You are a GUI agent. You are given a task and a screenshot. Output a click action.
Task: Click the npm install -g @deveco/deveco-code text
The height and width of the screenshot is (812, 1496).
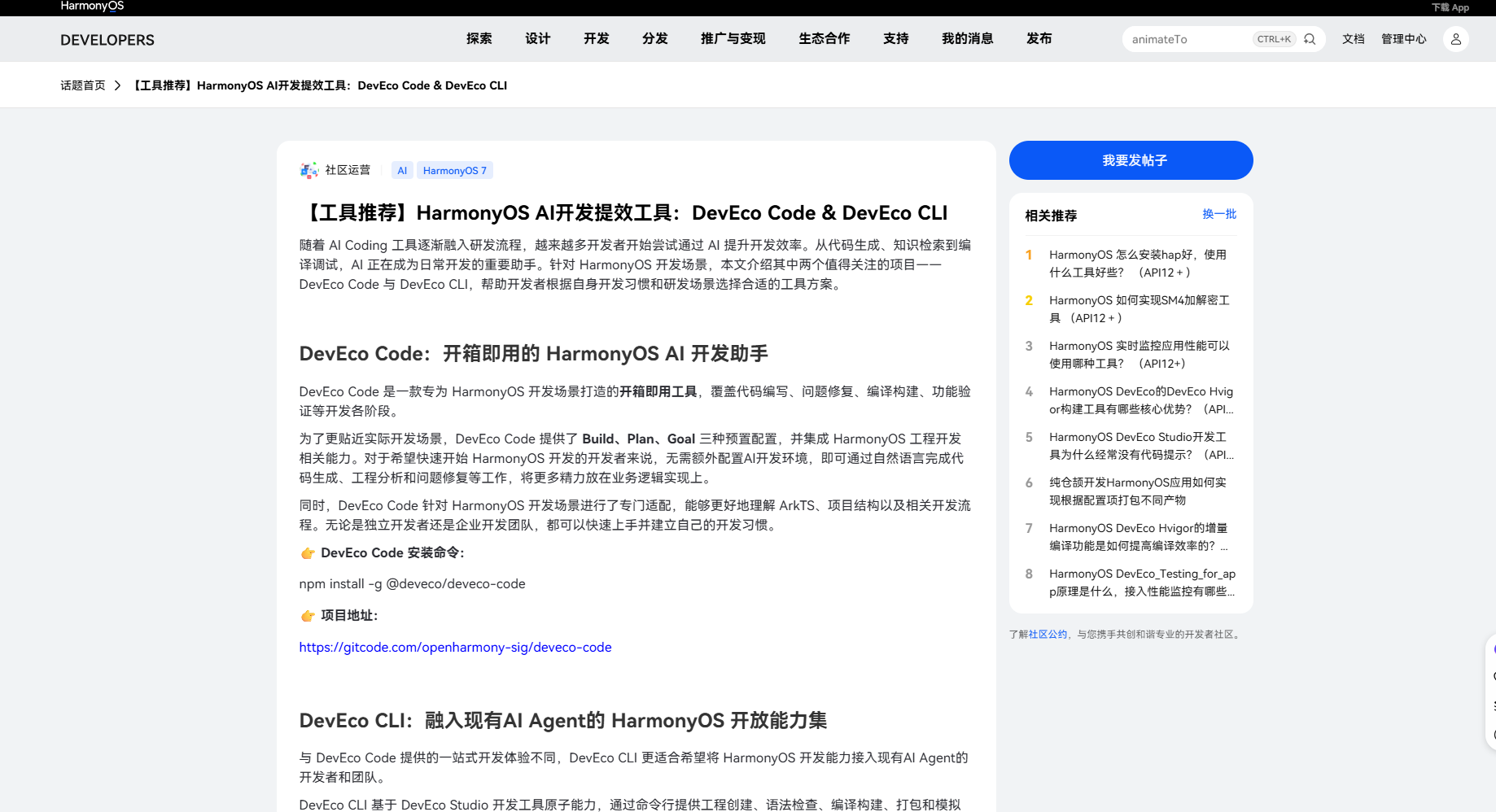pyautogui.click(x=412, y=584)
